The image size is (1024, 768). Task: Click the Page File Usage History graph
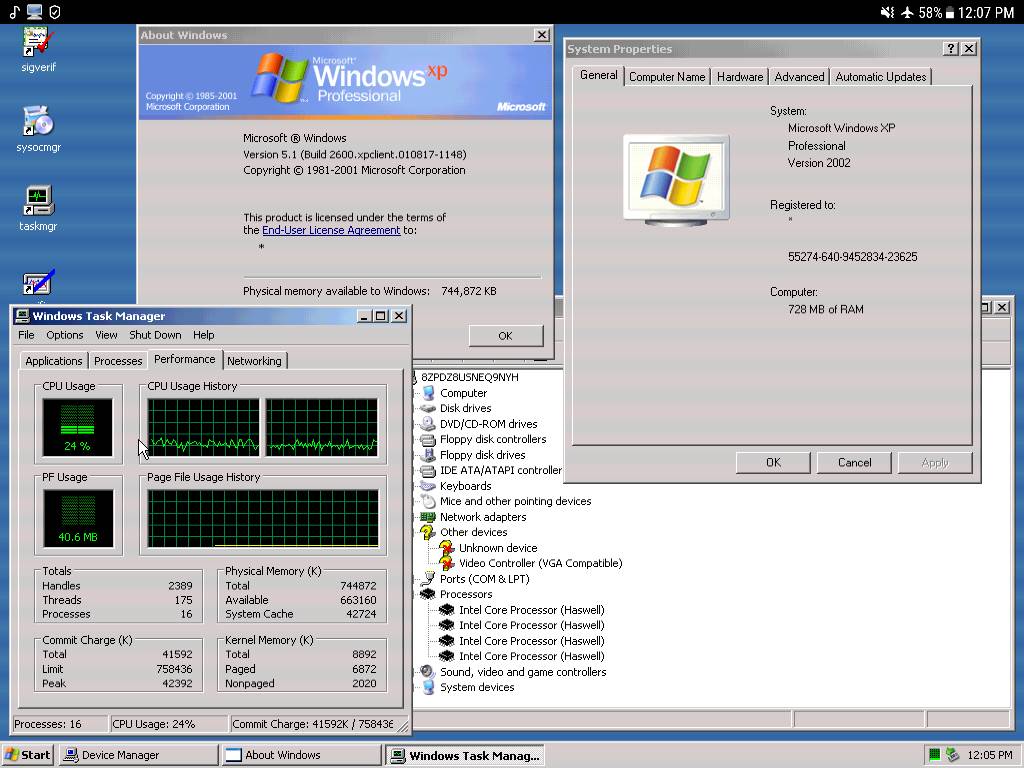click(263, 519)
